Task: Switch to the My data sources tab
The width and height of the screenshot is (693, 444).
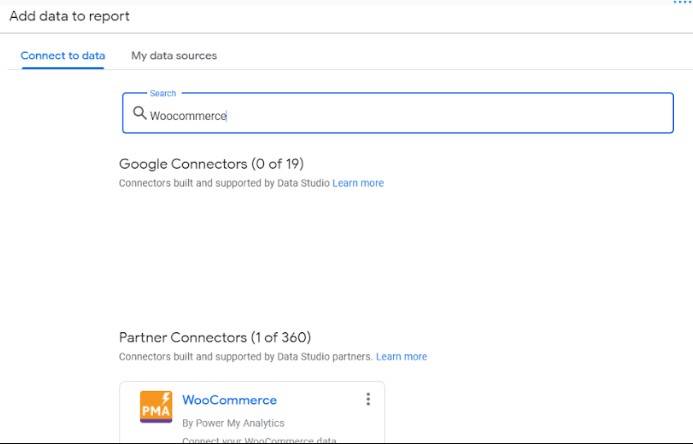Action: click(174, 55)
